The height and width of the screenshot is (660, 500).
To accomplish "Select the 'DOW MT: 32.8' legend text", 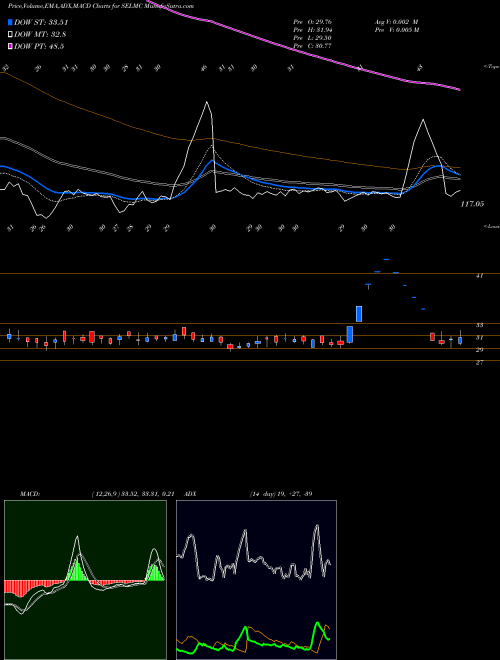I will pyautogui.click(x=40, y=35).
